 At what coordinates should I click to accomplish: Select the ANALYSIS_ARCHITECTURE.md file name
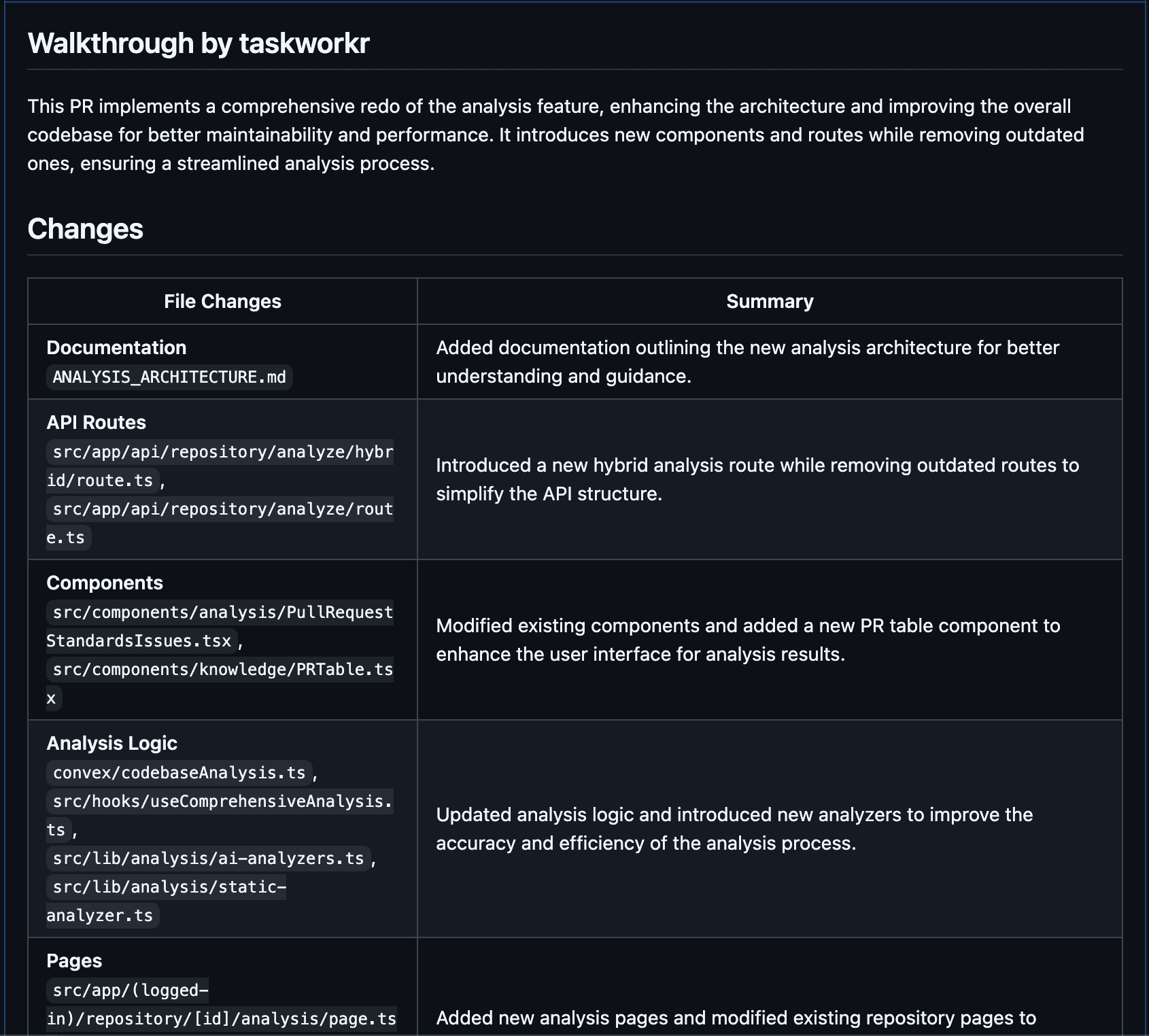pos(169,377)
